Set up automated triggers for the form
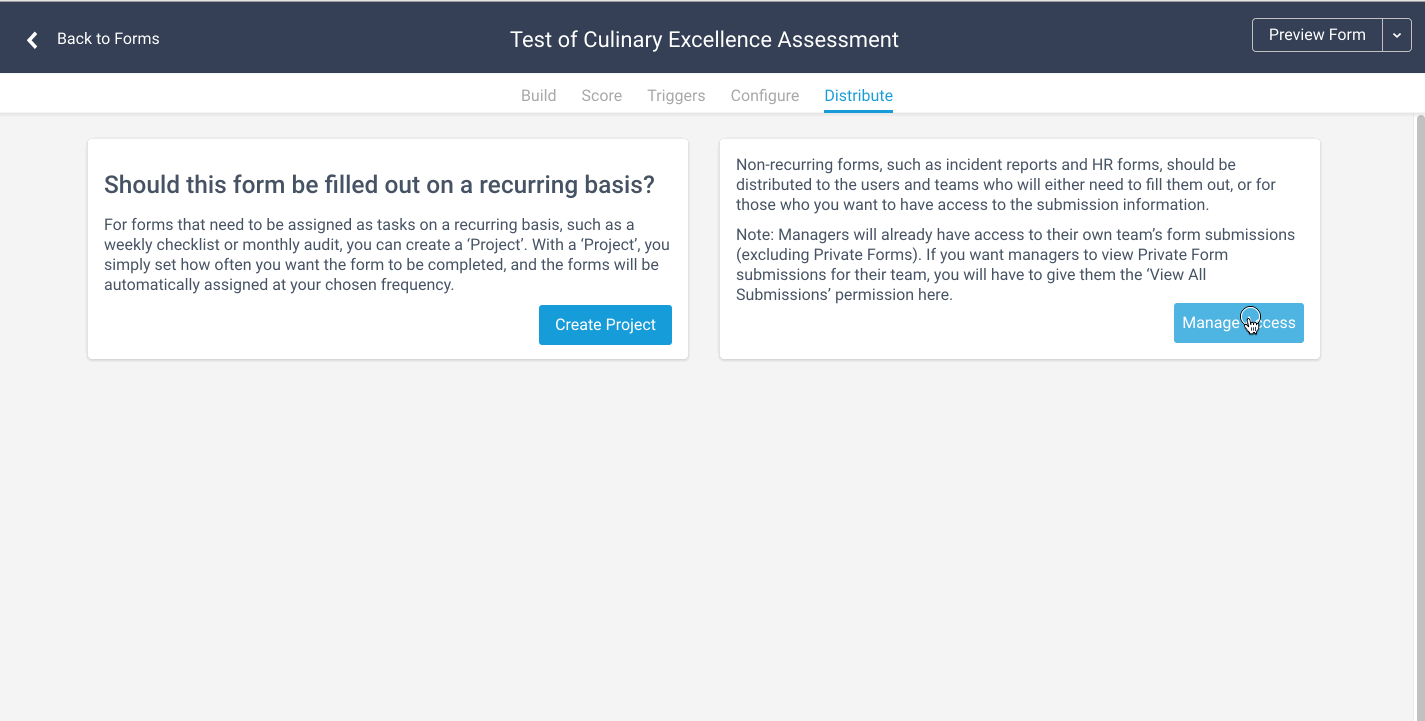The width and height of the screenshot is (1425, 721). [676, 95]
